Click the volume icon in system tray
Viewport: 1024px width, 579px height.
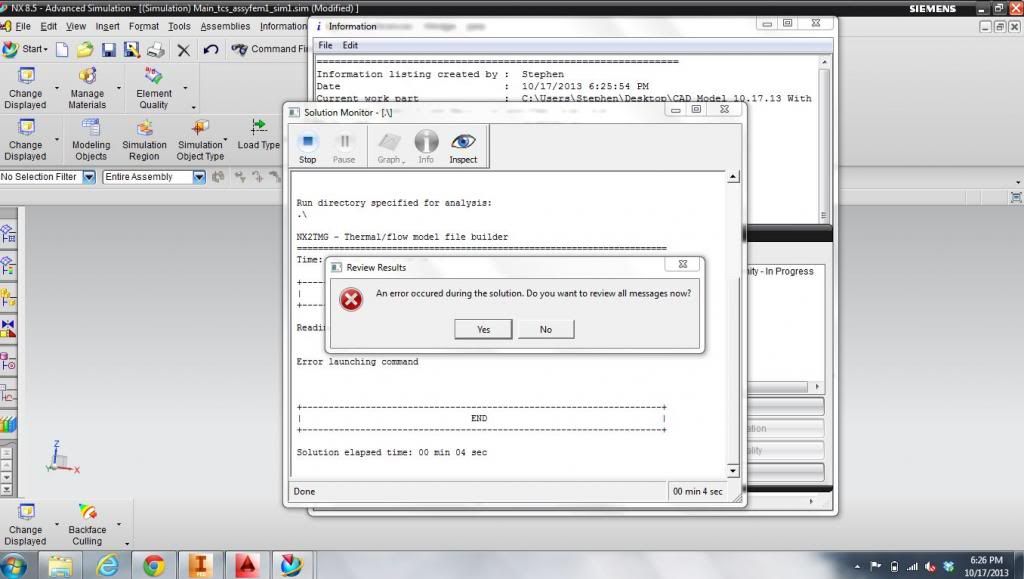tap(931, 567)
